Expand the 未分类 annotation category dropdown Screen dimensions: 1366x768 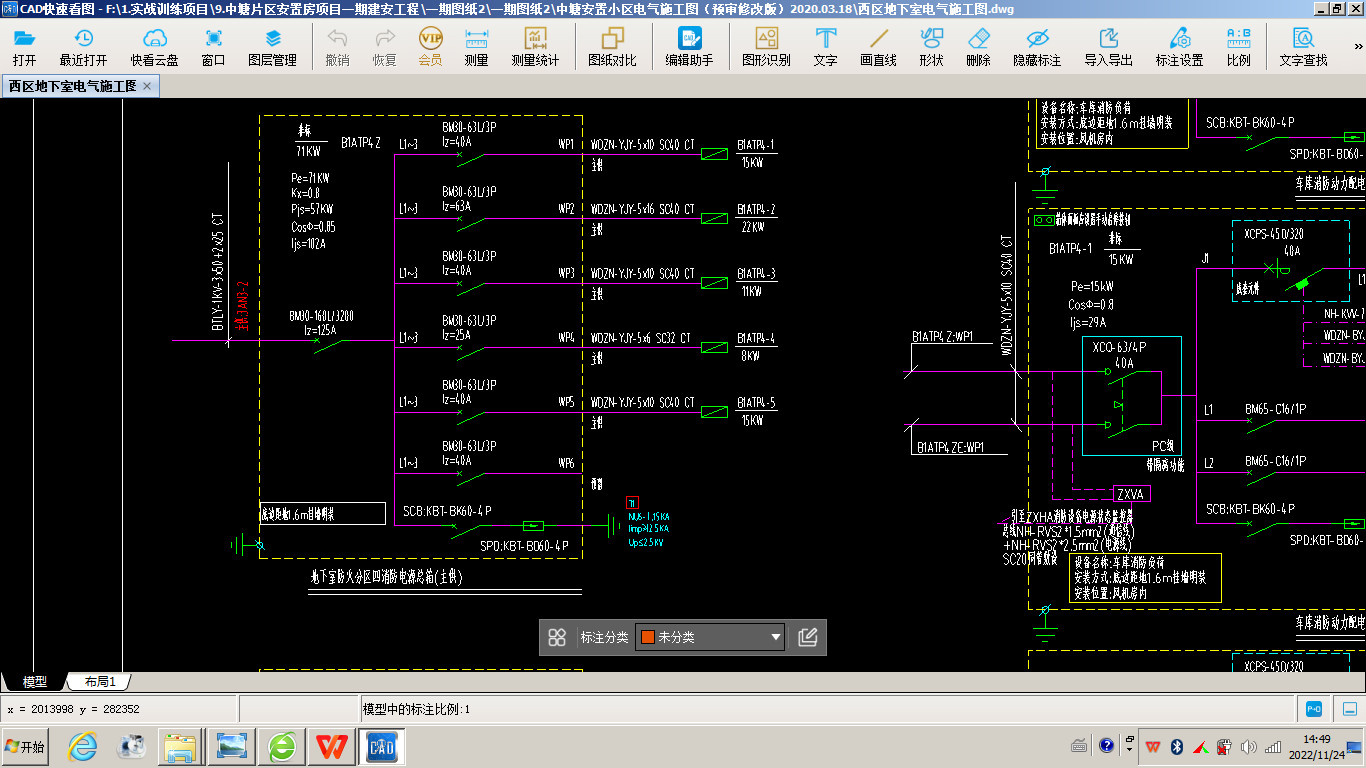point(776,637)
